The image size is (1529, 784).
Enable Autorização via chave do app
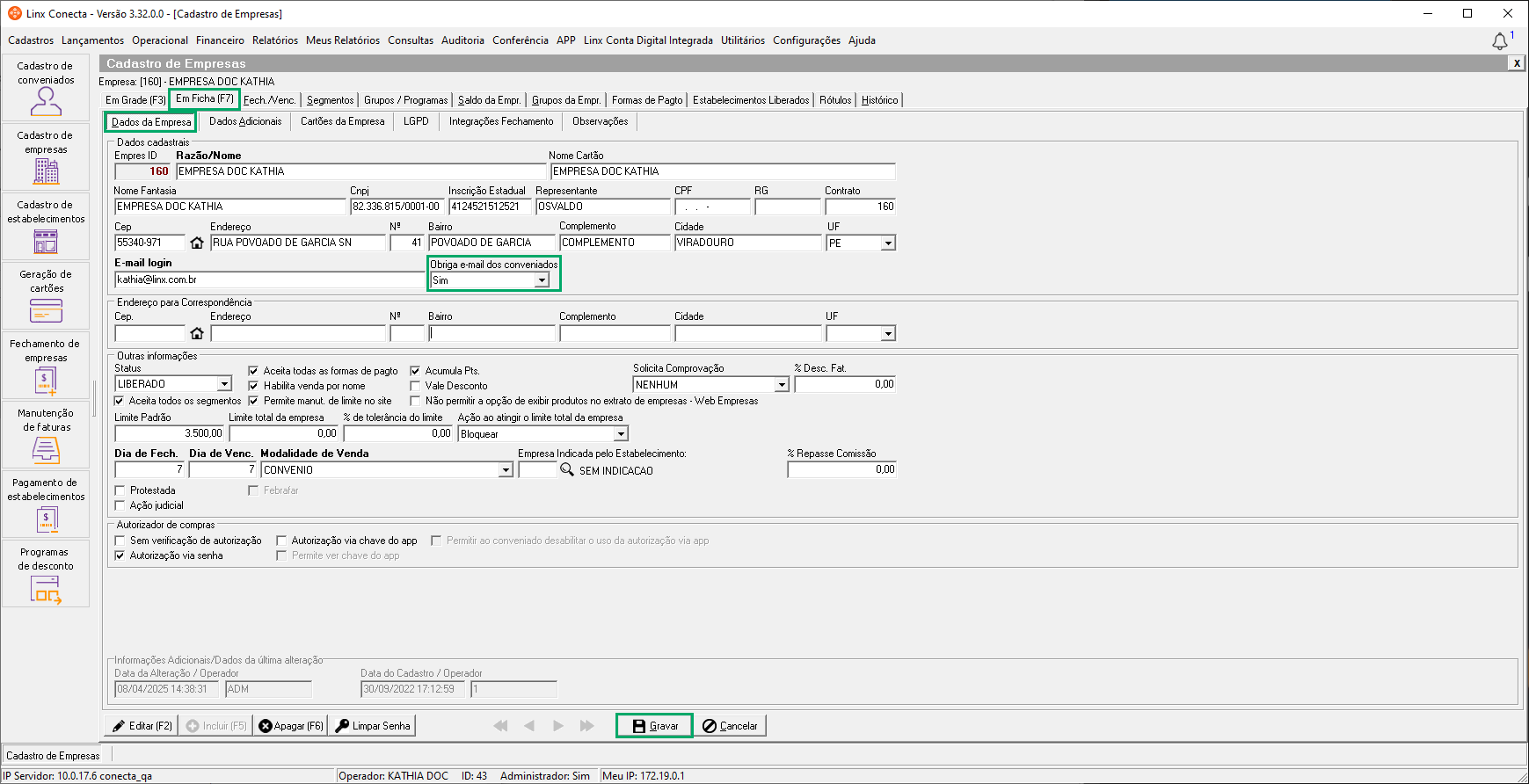pyautogui.click(x=281, y=541)
